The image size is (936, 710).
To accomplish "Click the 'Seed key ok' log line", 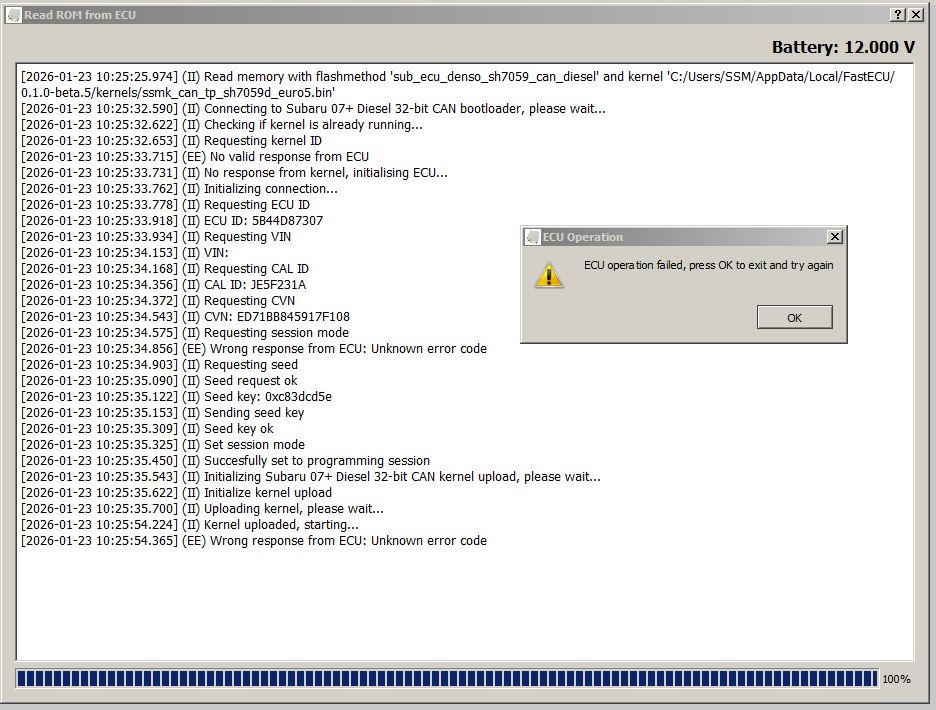I will tap(147, 428).
